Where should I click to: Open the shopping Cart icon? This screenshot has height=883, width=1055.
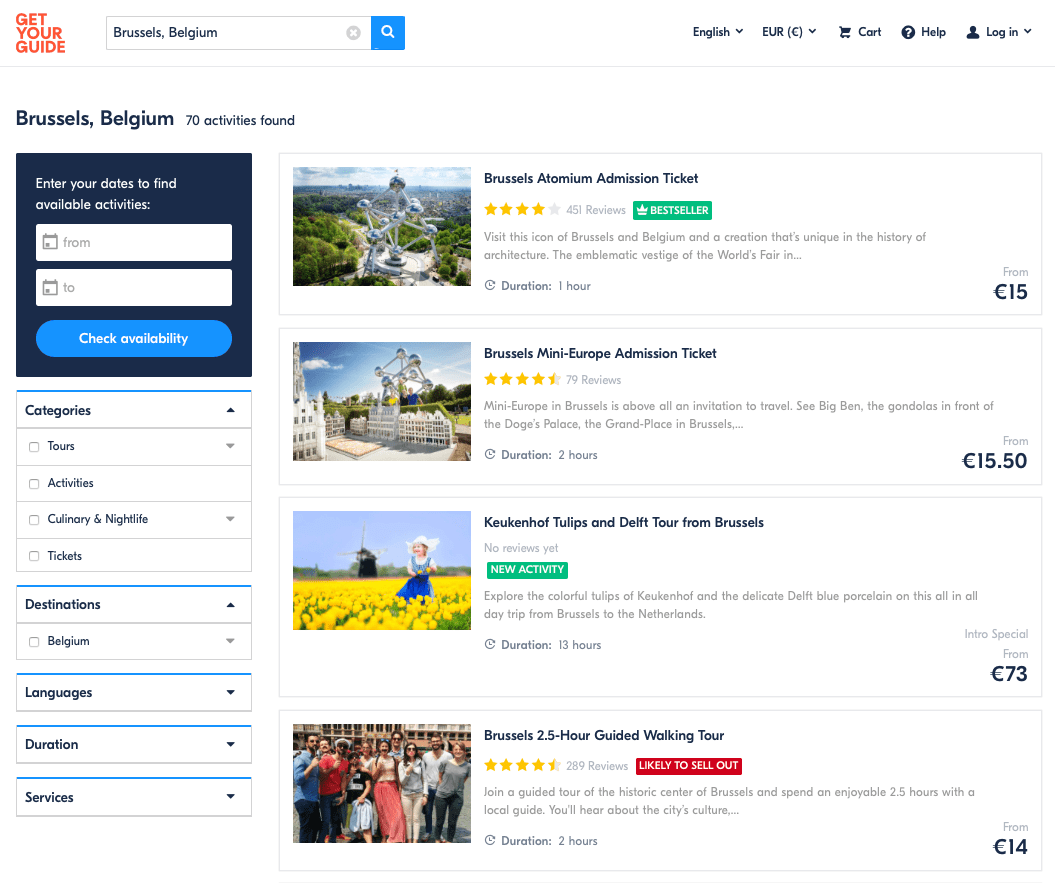click(x=844, y=32)
